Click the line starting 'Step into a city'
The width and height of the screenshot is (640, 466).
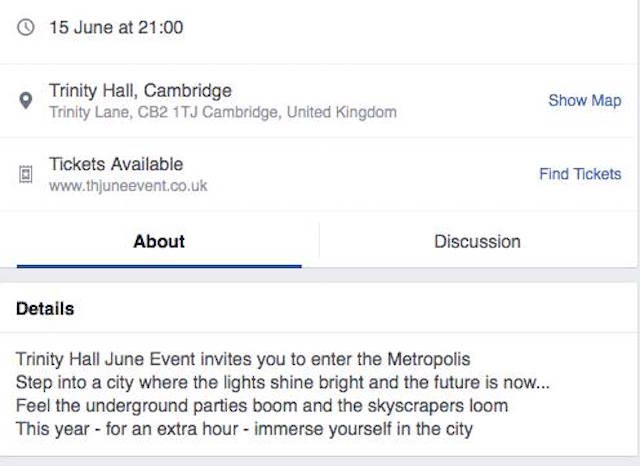(282, 383)
